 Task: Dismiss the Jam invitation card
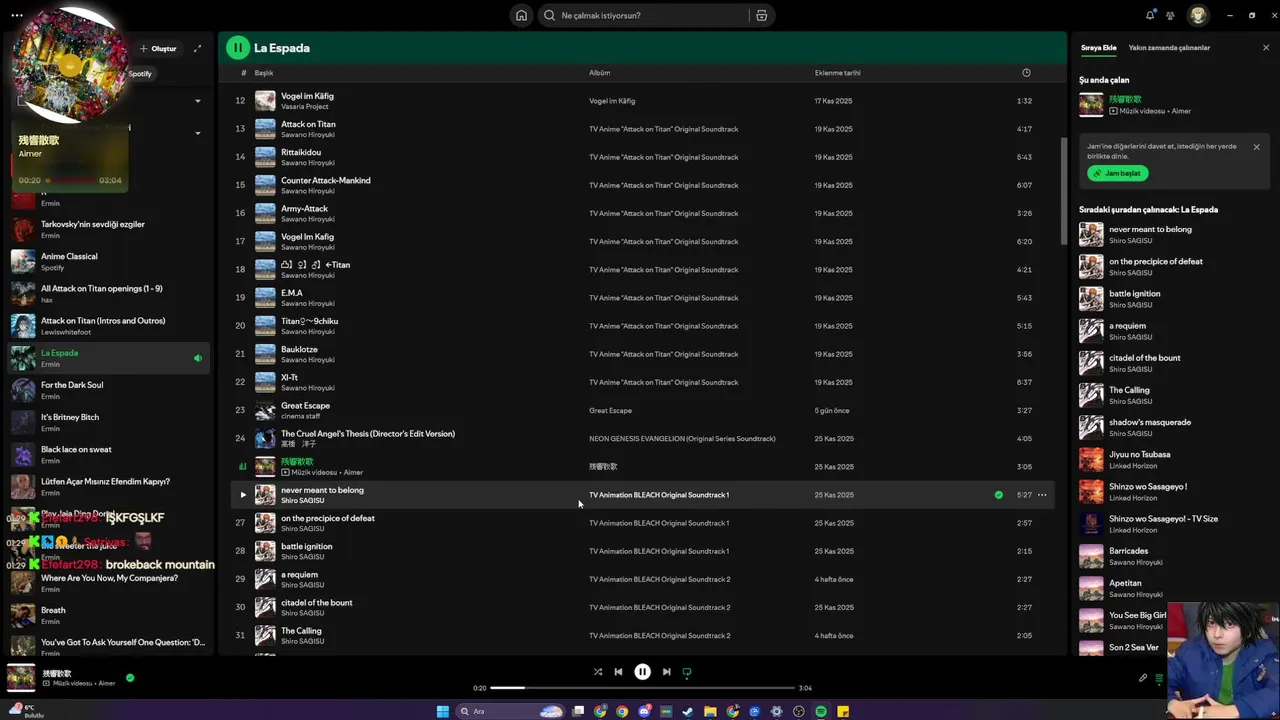[1257, 147]
